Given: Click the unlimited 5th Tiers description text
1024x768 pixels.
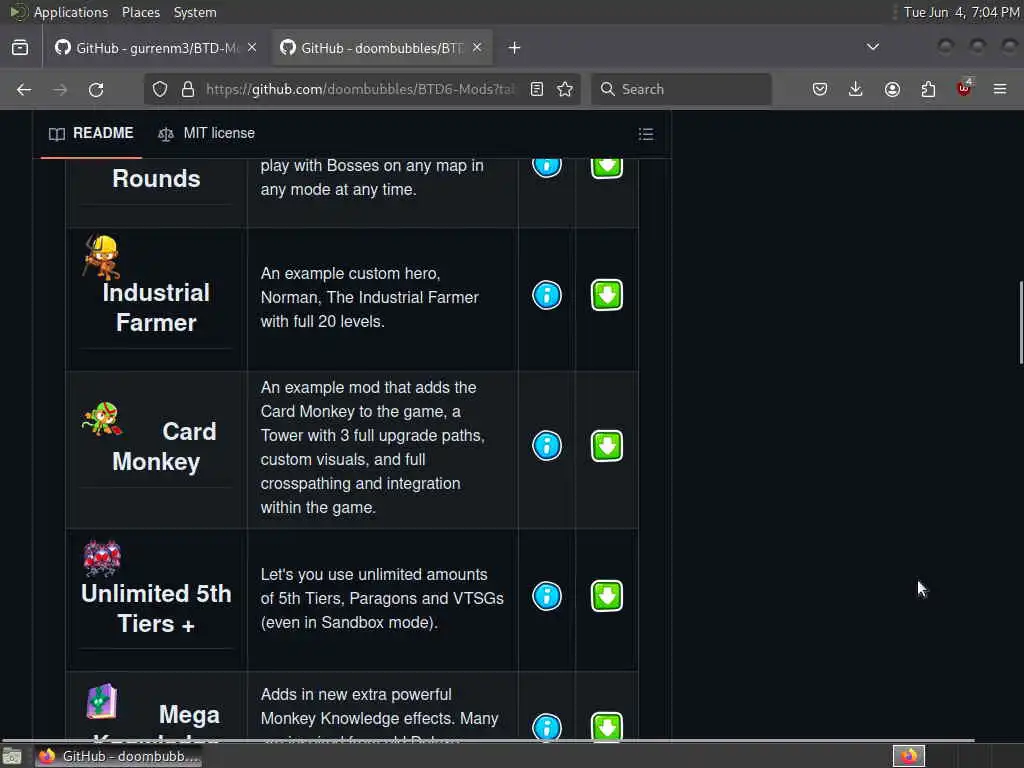Looking at the screenshot, I should coord(382,598).
